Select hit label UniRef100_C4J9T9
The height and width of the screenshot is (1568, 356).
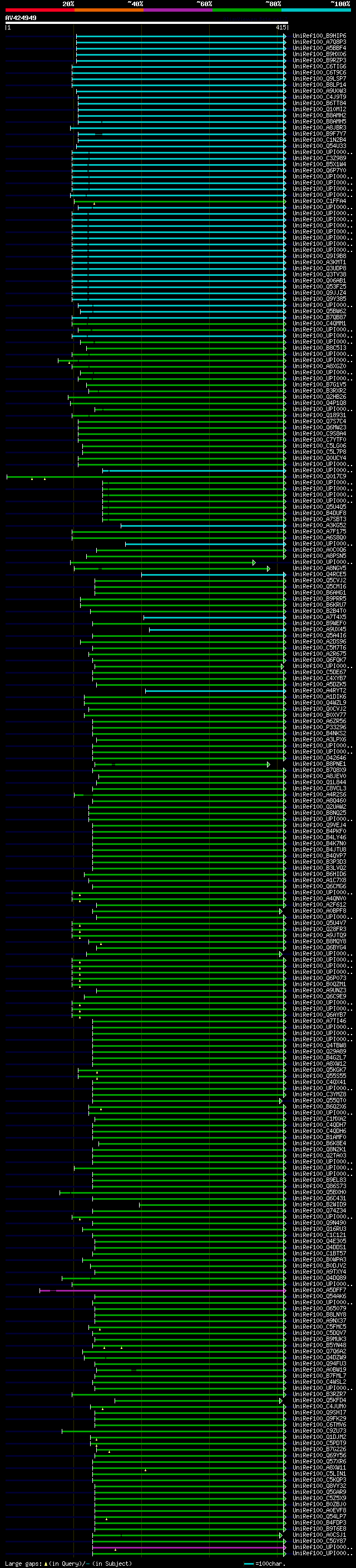coord(319,97)
